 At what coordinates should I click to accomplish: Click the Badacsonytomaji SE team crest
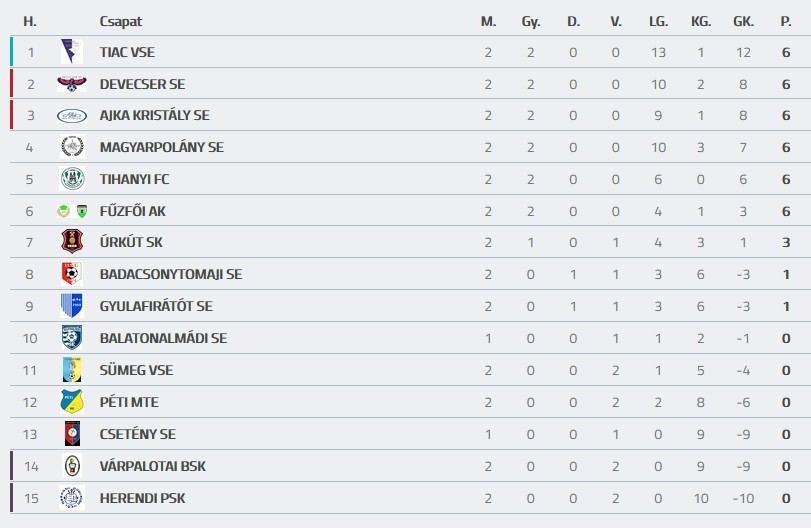pos(71,274)
